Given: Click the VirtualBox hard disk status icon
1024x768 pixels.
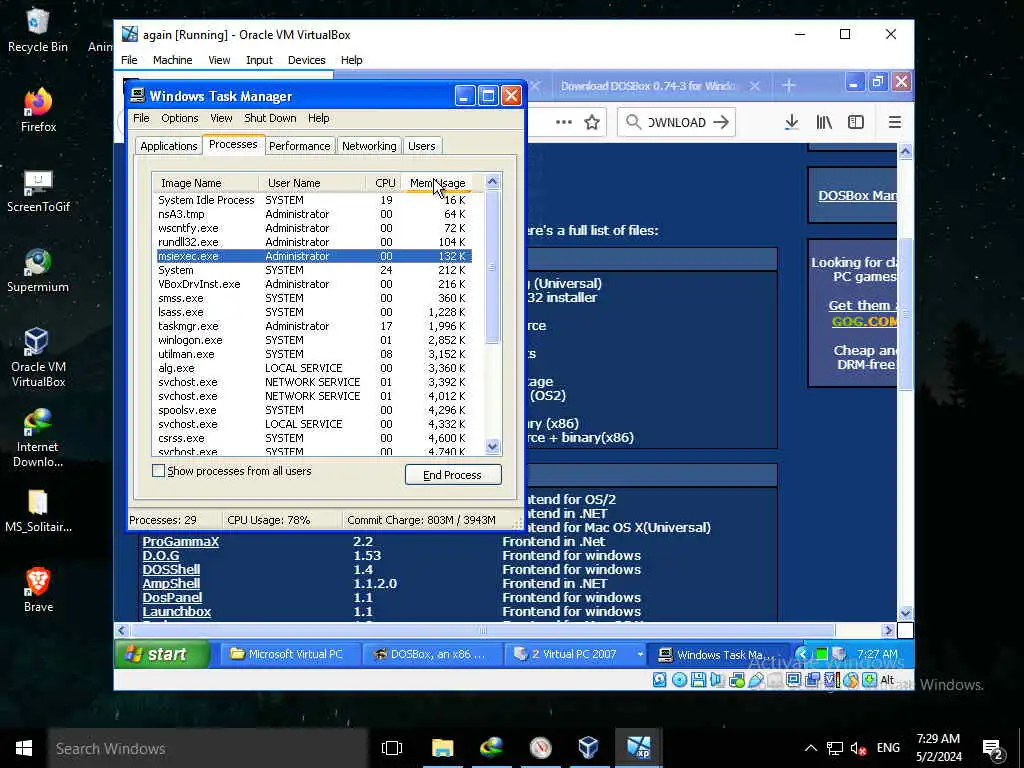Looking at the screenshot, I should click(660, 680).
